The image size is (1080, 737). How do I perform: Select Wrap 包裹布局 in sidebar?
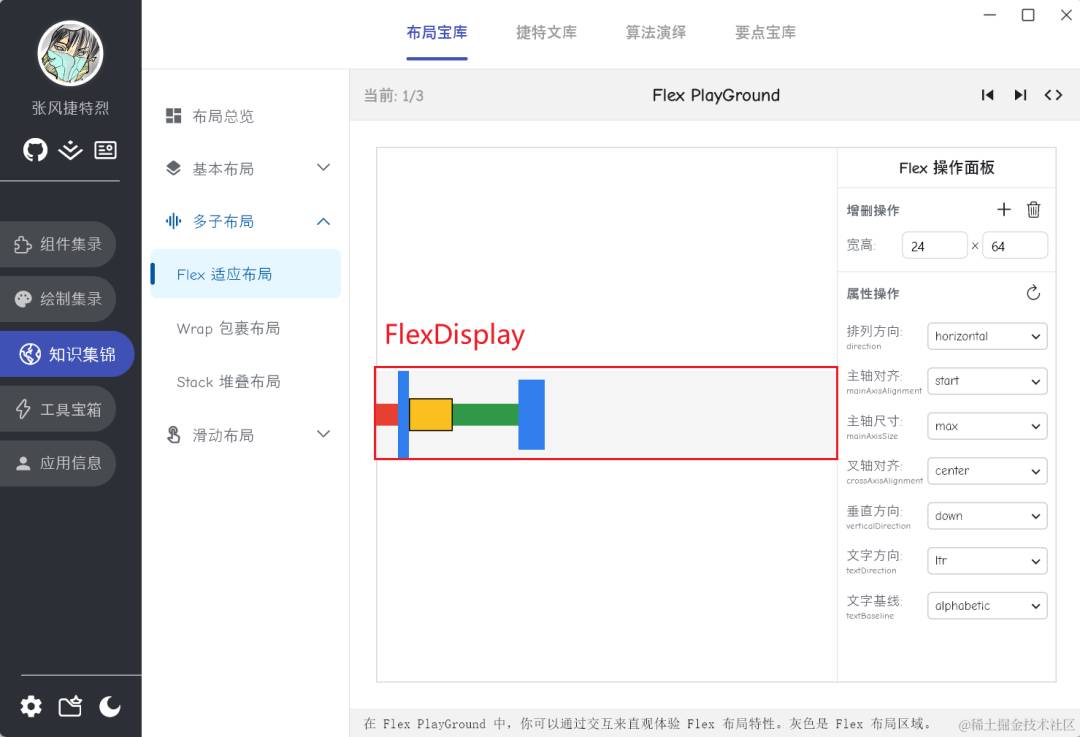[228, 328]
